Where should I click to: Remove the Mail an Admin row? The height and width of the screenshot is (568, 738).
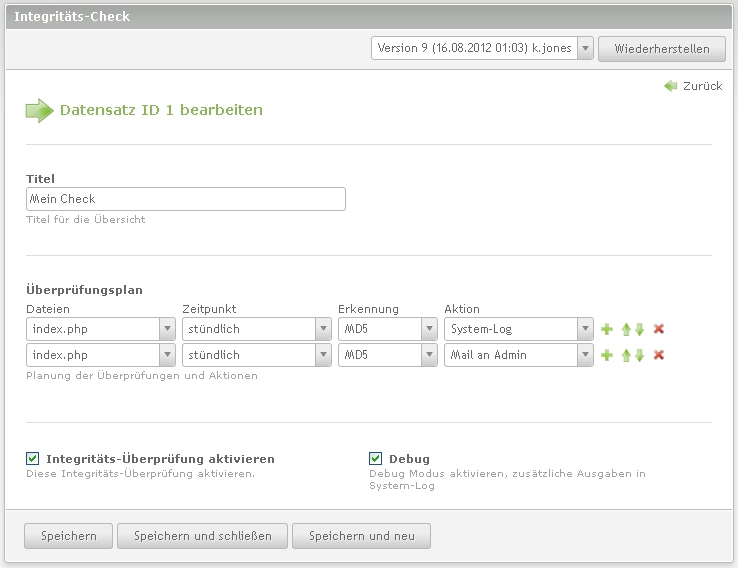658,355
